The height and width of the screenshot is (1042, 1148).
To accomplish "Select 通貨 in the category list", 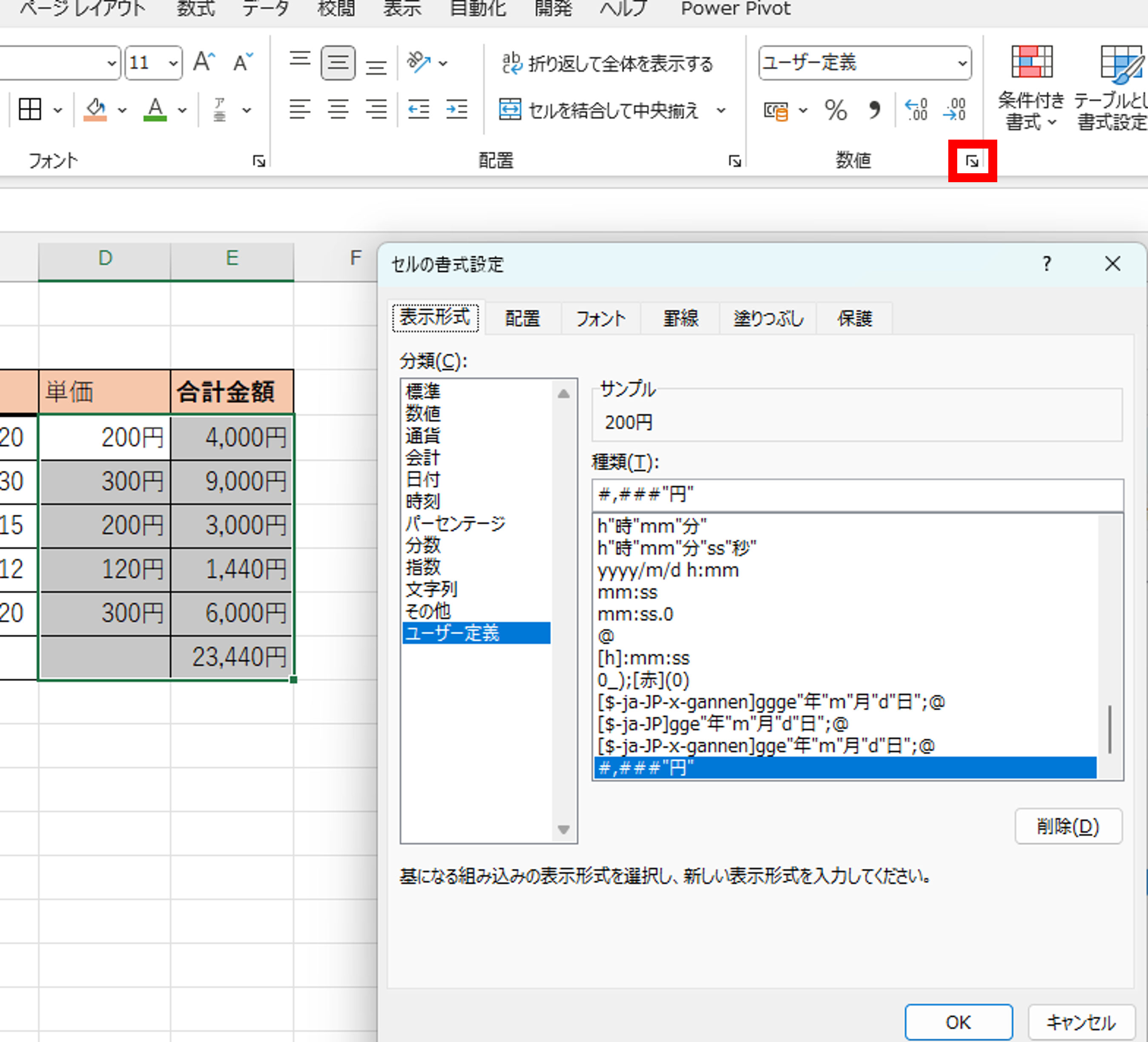I will 476,436.
